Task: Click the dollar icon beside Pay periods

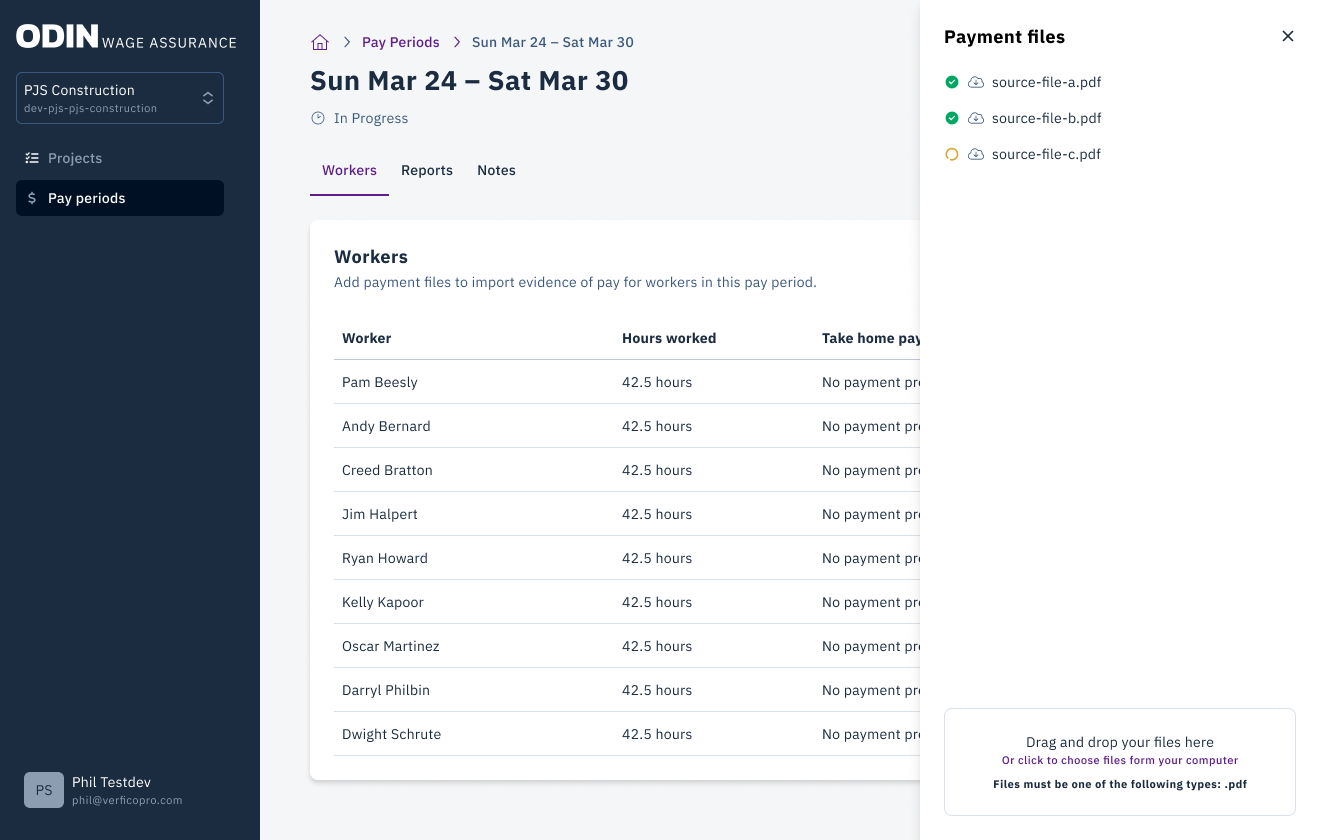Action: coord(30,198)
